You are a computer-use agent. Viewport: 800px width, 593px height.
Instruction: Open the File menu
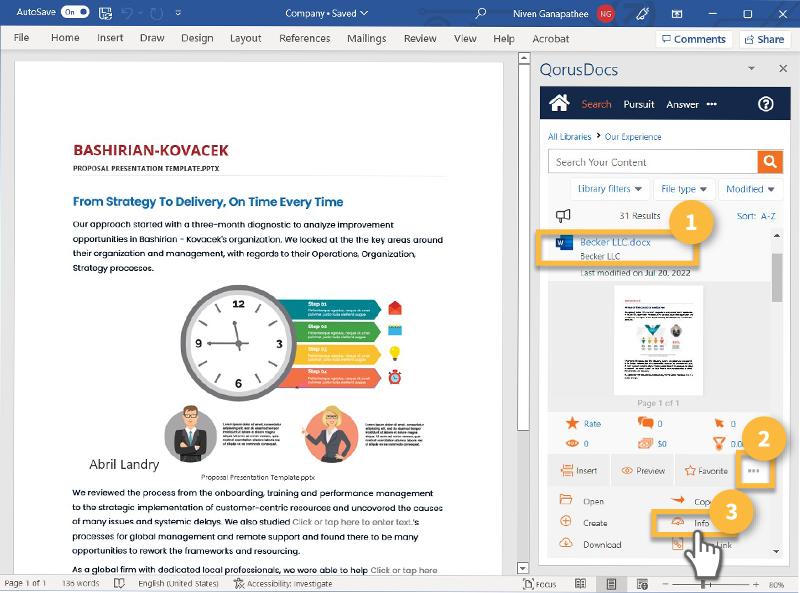pyautogui.click(x=21, y=38)
